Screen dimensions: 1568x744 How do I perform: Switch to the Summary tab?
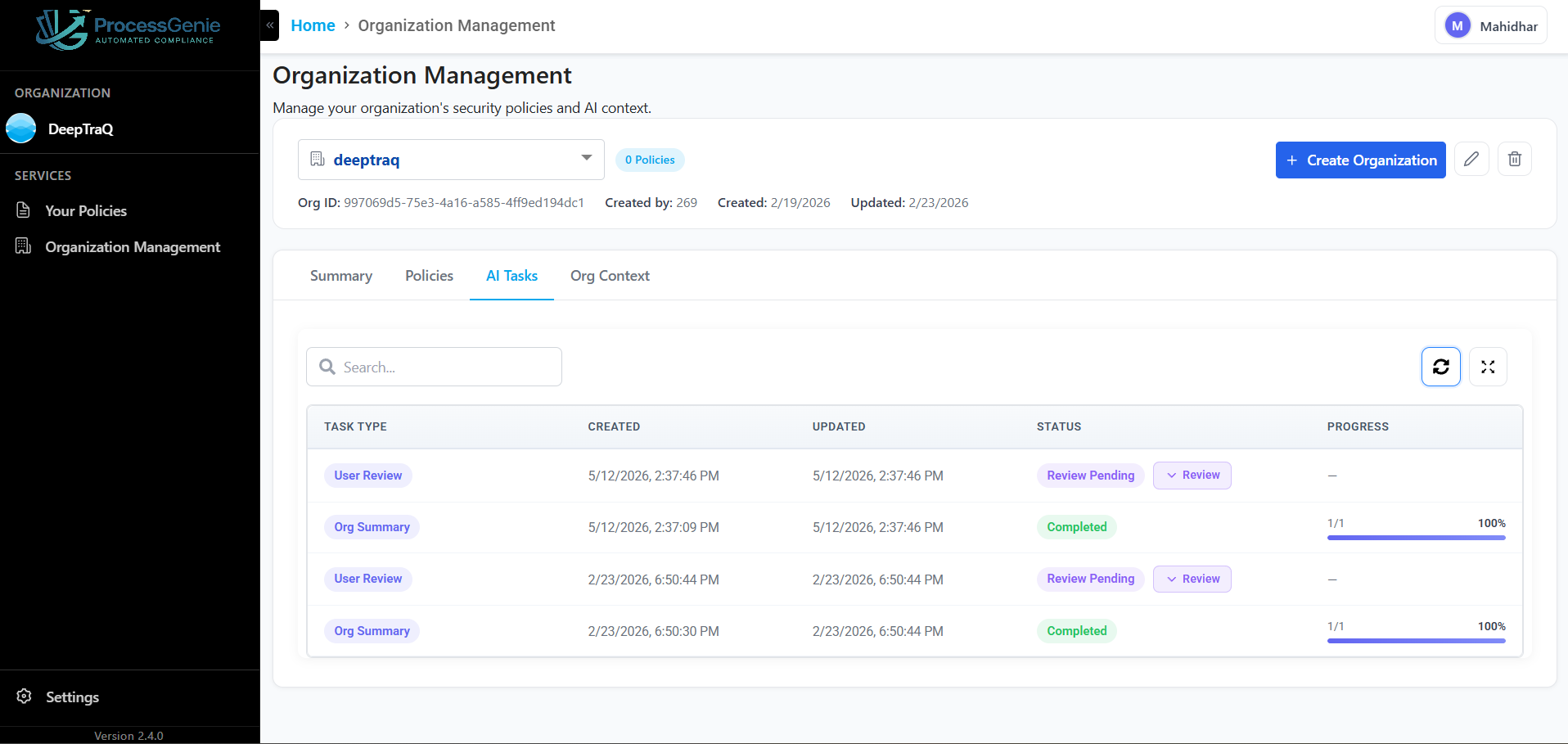341,276
